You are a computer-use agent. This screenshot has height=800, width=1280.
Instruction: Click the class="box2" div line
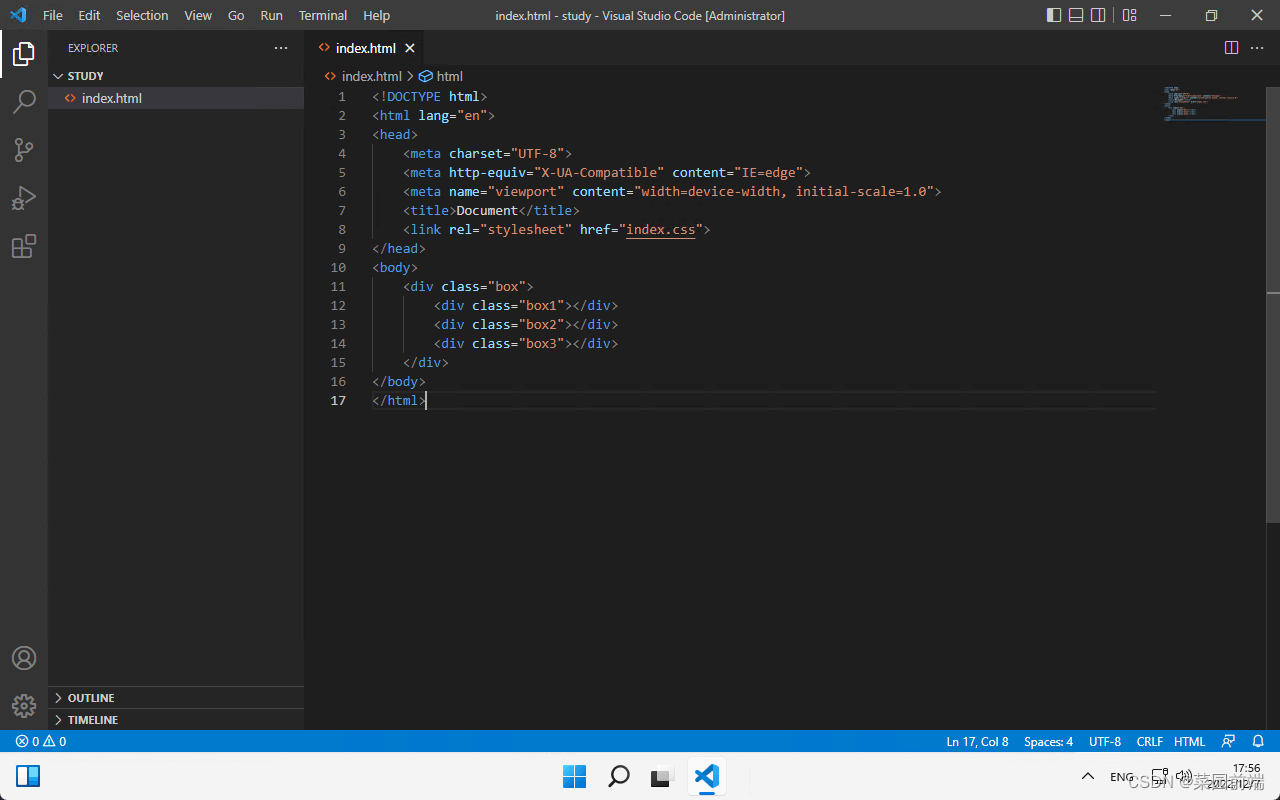(x=526, y=324)
